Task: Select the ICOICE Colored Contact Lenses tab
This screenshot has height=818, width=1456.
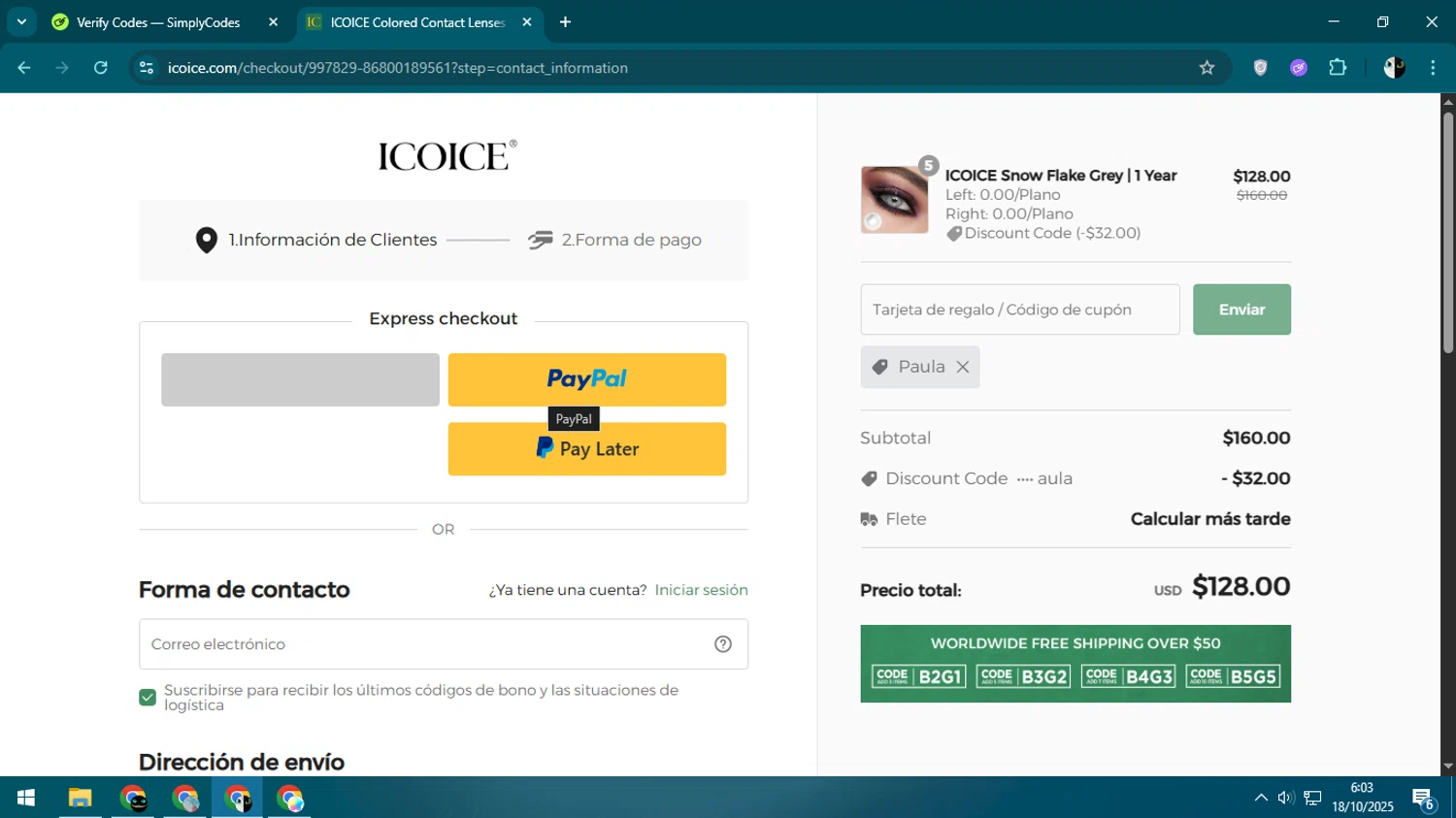Action: point(417,22)
